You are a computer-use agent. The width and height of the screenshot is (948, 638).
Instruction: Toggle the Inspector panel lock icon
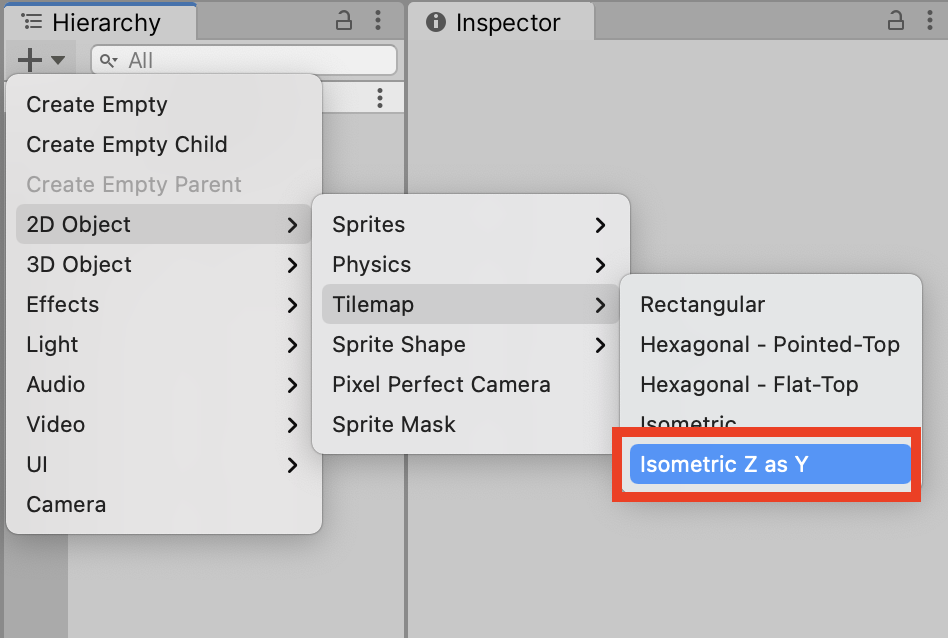pyautogui.click(x=896, y=21)
